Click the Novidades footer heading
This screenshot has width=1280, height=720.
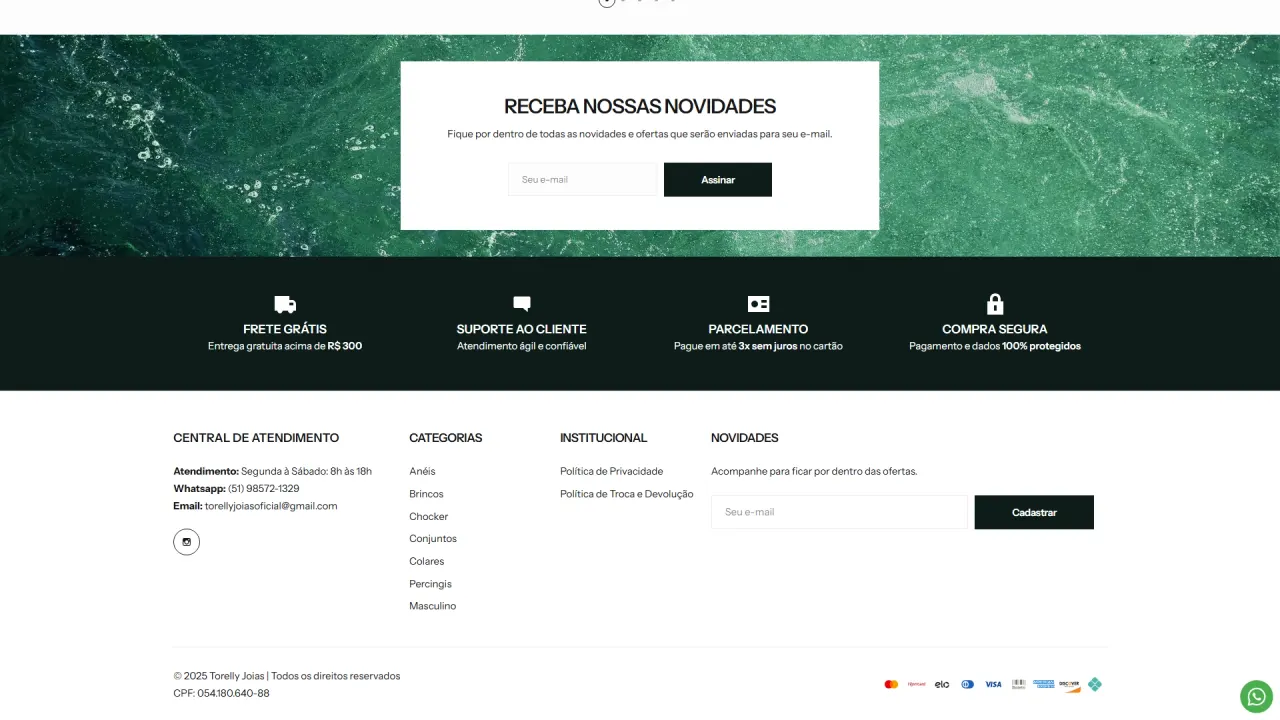(x=744, y=438)
